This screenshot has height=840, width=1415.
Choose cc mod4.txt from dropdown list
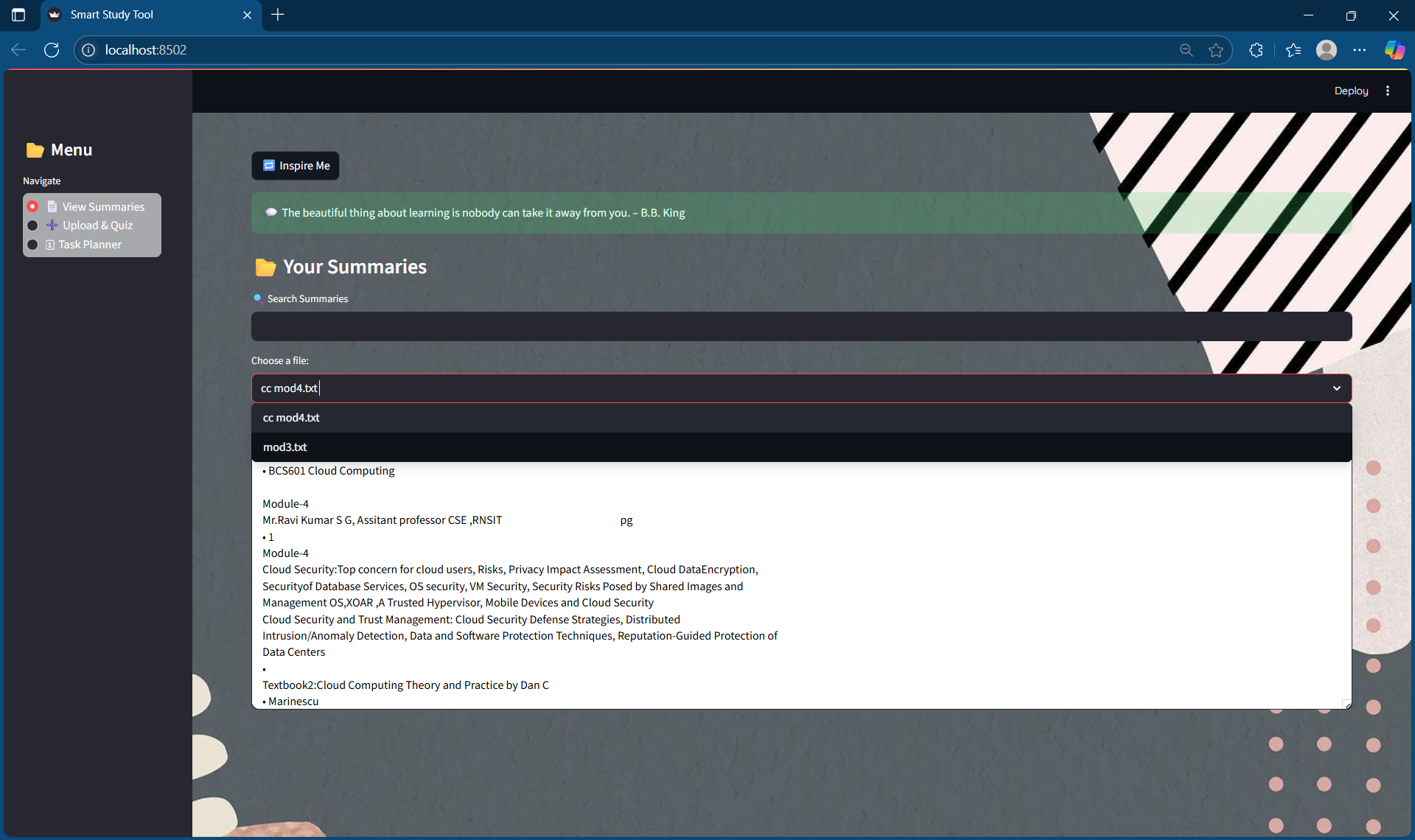coord(291,418)
